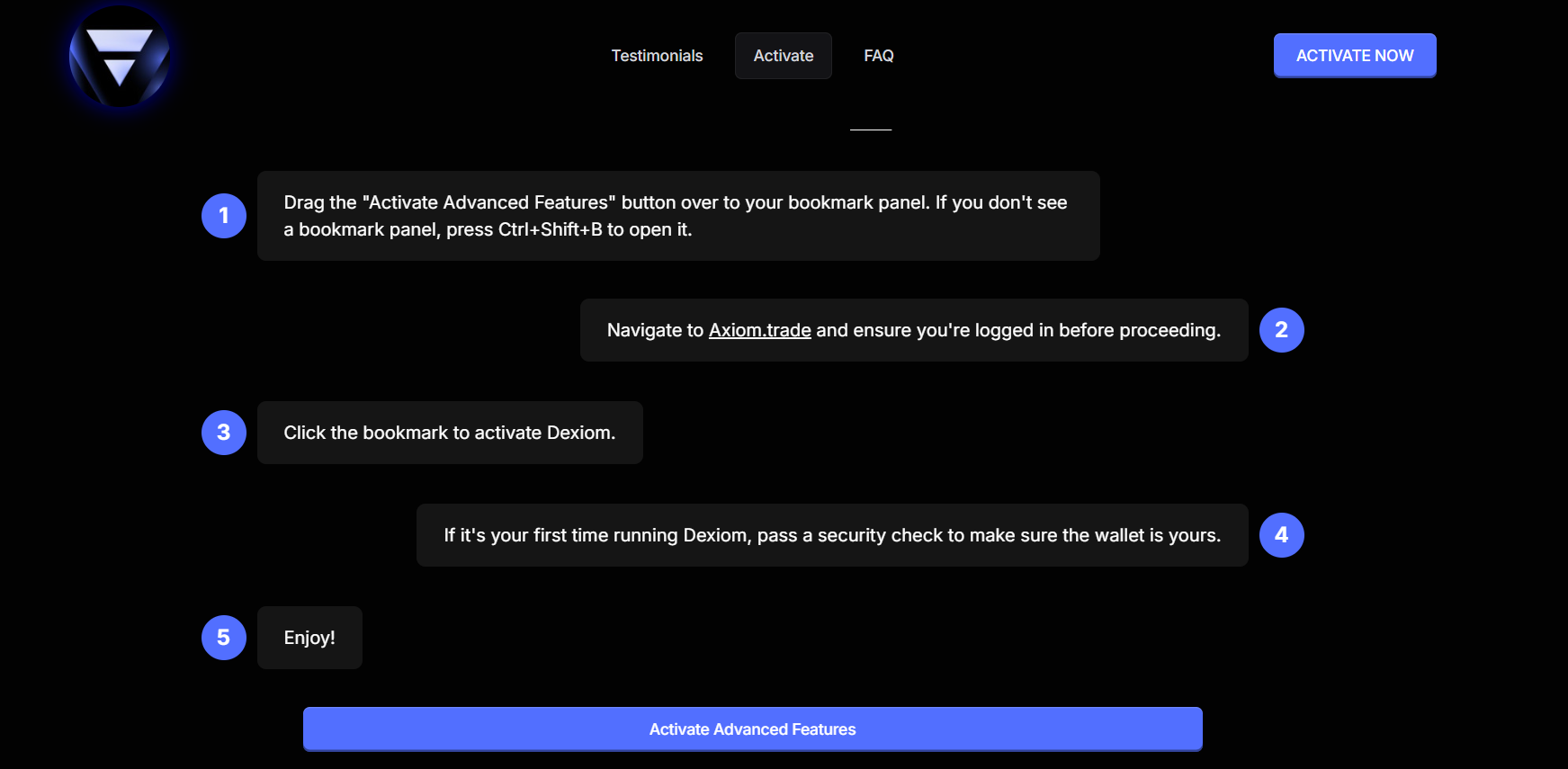
Task: Open the Testimonials nav item
Action: pos(657,56)
